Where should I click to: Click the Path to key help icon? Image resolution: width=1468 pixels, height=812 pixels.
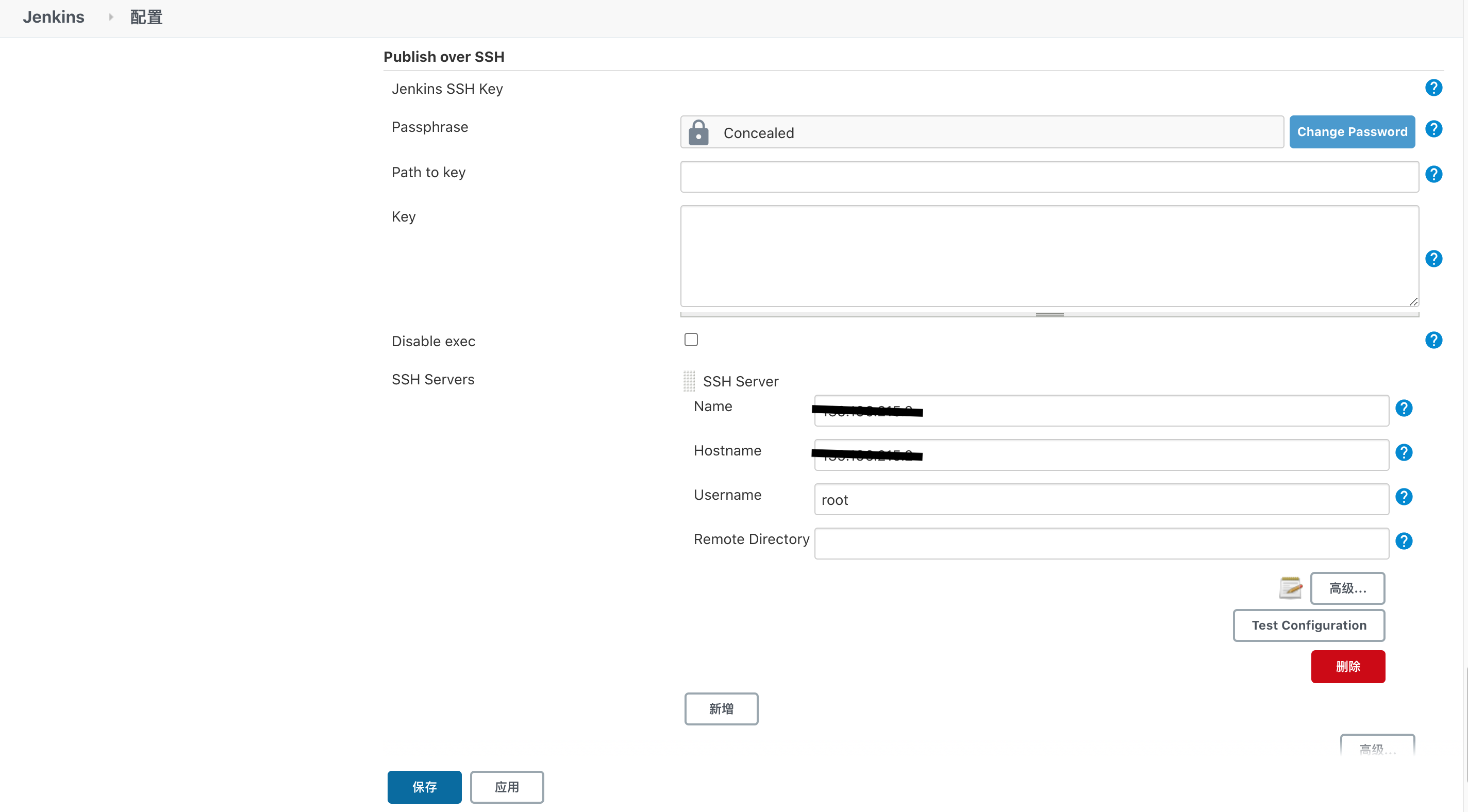[1432, 174]
